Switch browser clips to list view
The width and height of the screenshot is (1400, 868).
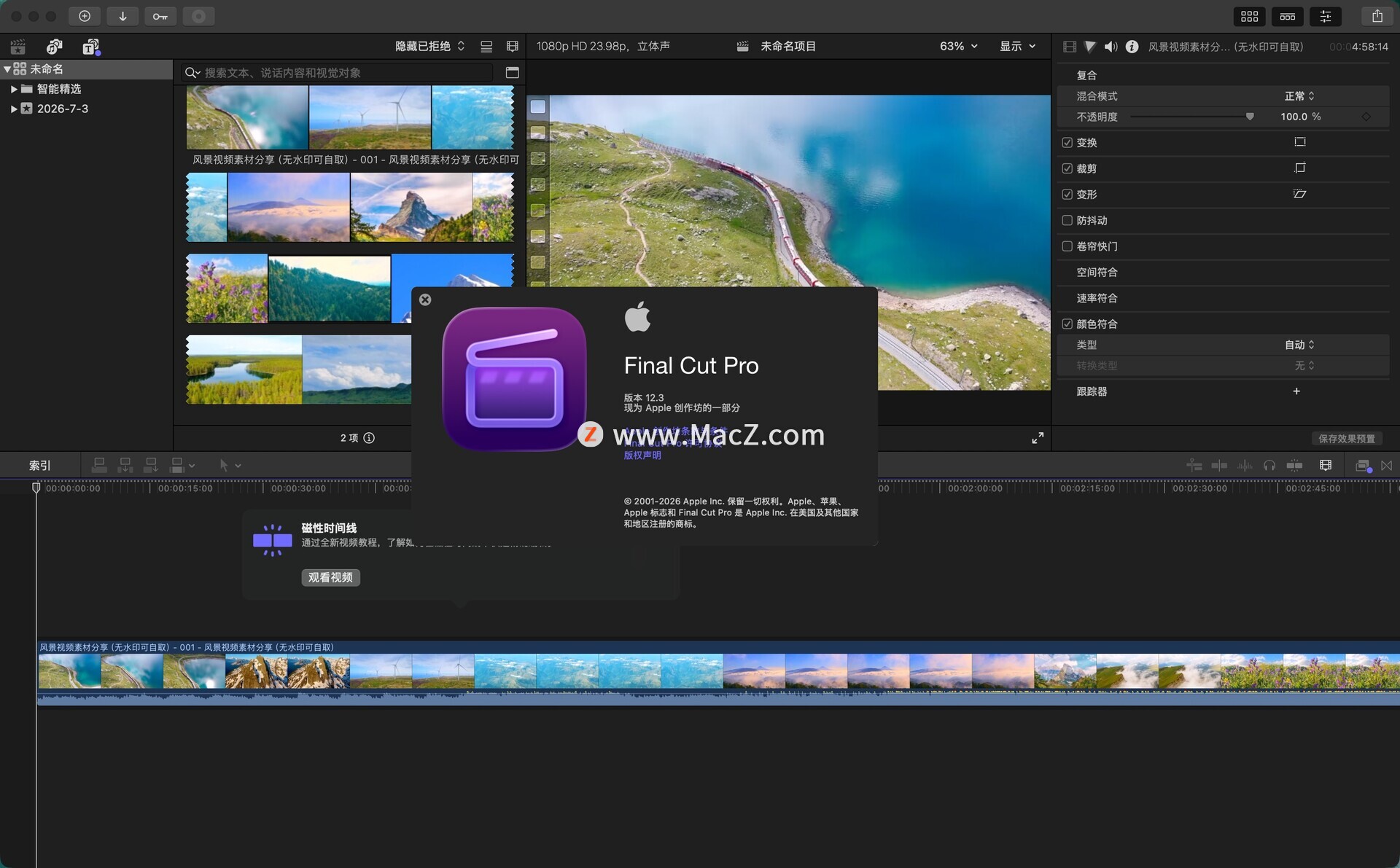486,47
